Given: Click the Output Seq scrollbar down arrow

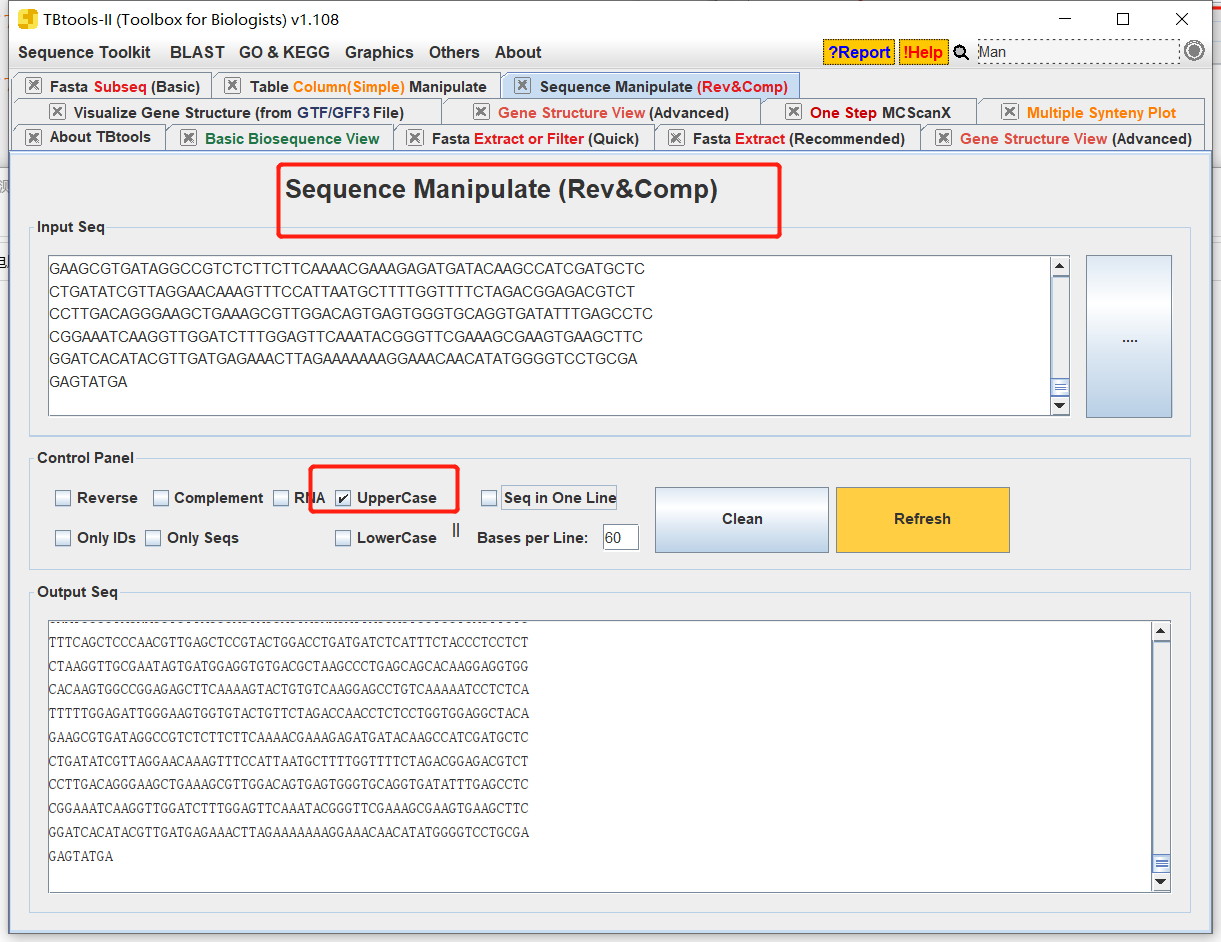Looking at the screenshot, I should click(x=1161, y=883).
